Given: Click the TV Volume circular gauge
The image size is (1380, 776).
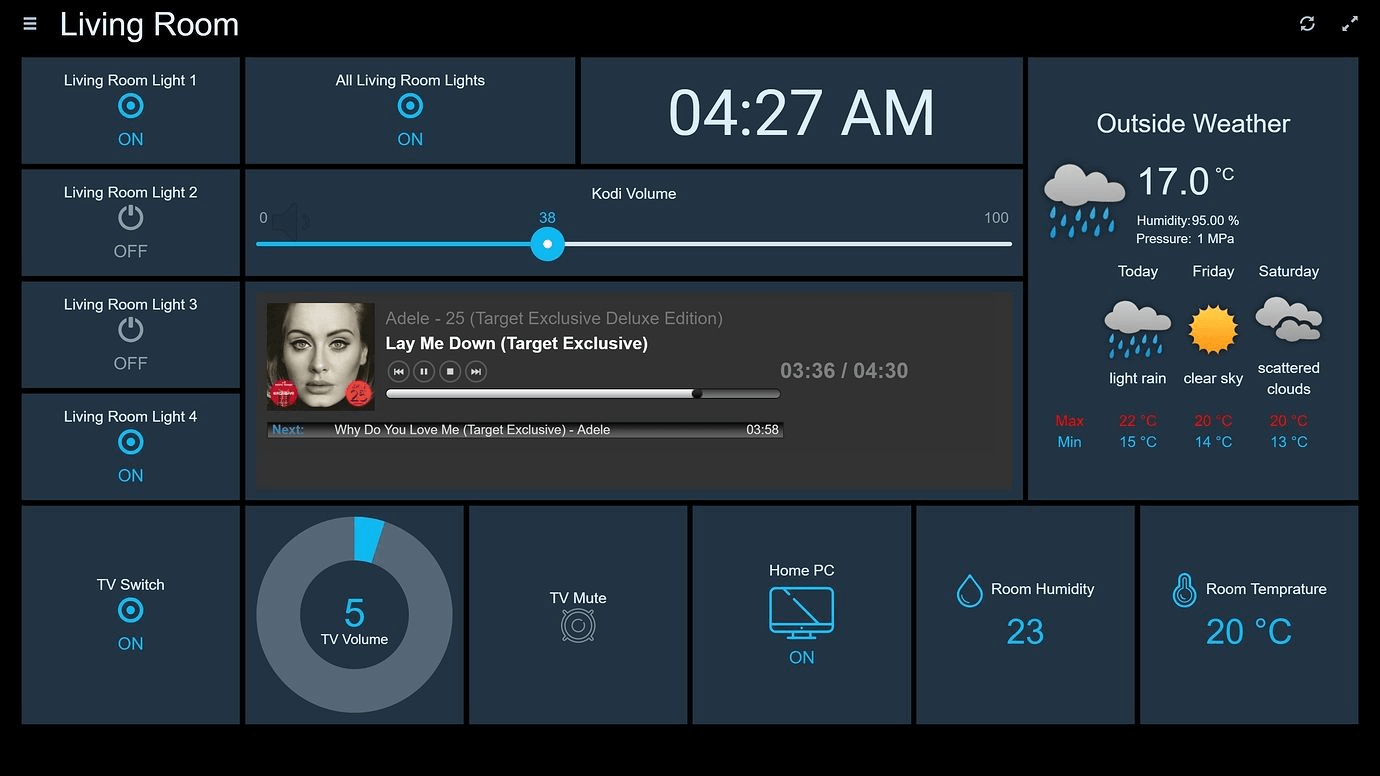Looking at the screenshot, I should click(x=354, y=614).
